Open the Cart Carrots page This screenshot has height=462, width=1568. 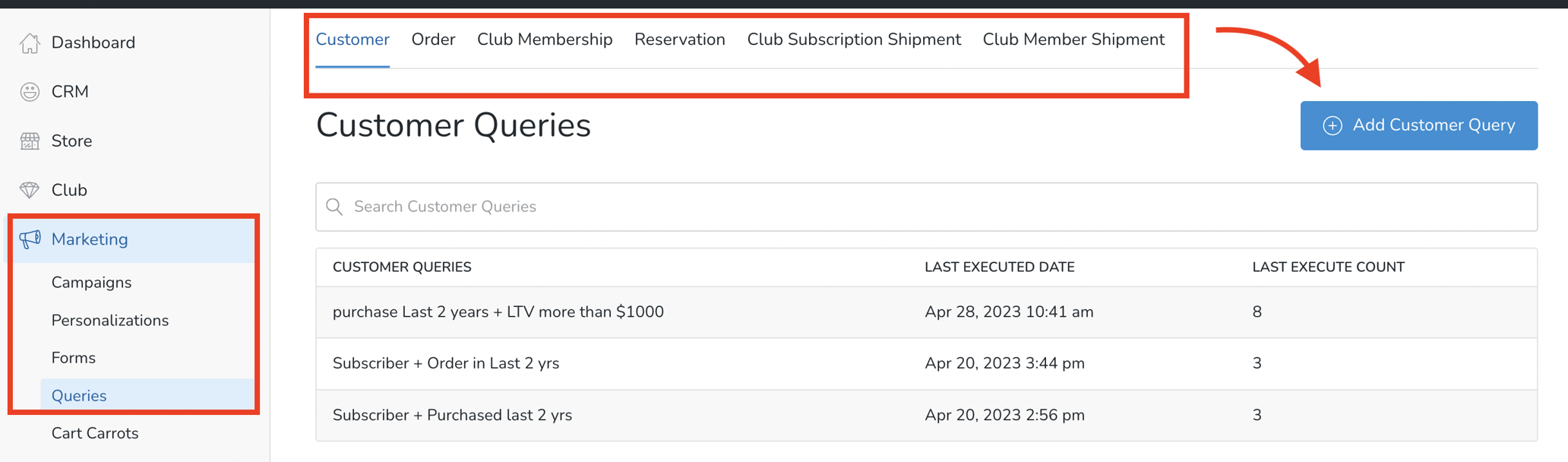[x=95, y=433]
